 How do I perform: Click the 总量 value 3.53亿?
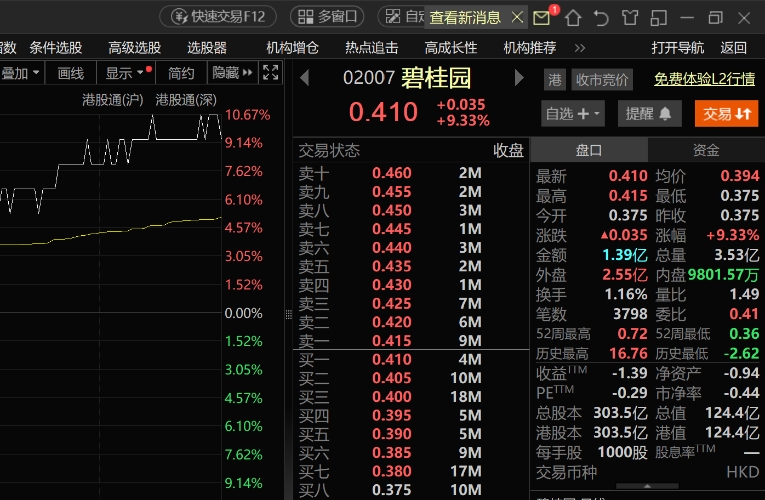(x=737, y=255)
